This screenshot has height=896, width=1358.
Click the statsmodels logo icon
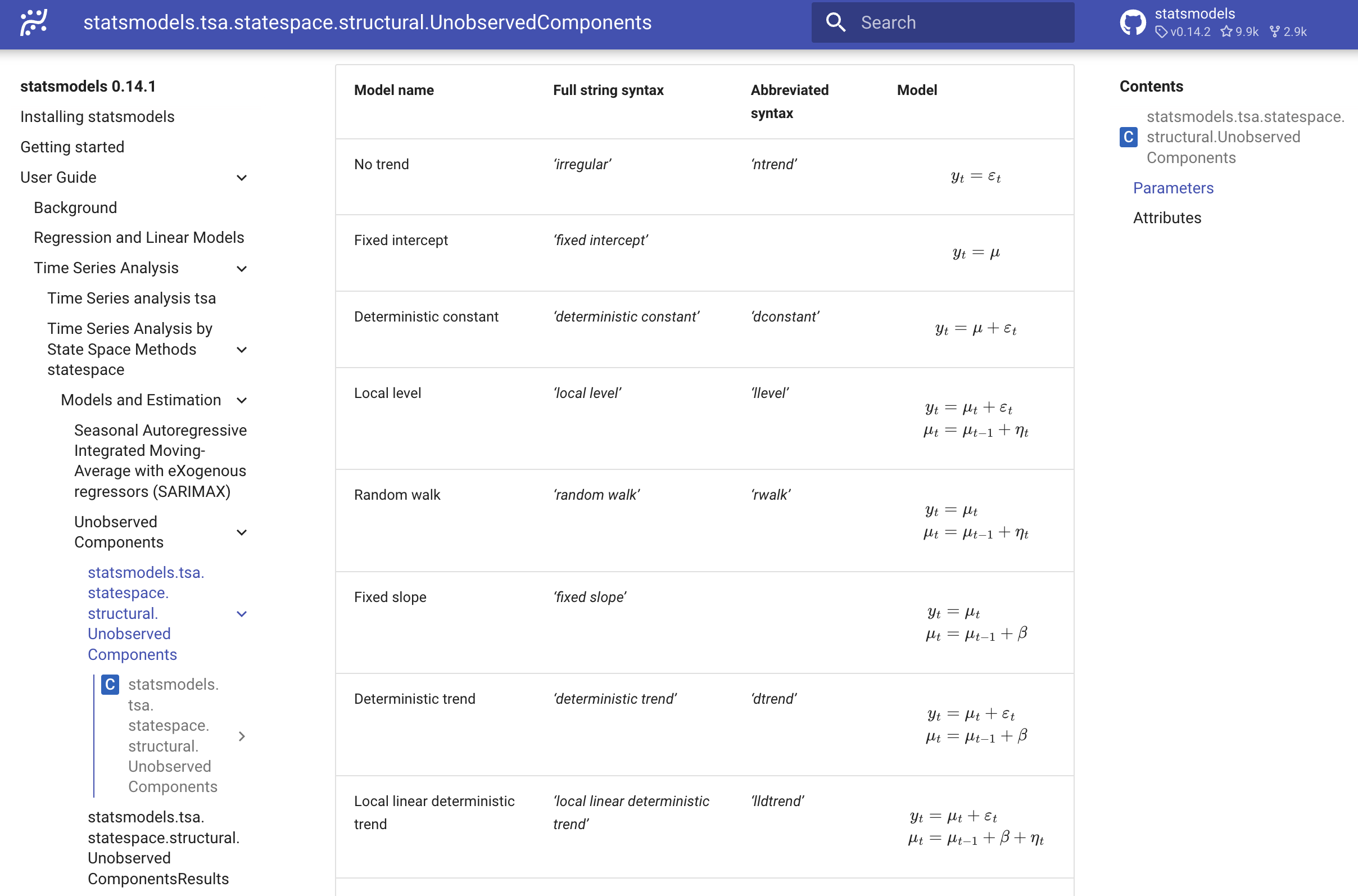34,22
